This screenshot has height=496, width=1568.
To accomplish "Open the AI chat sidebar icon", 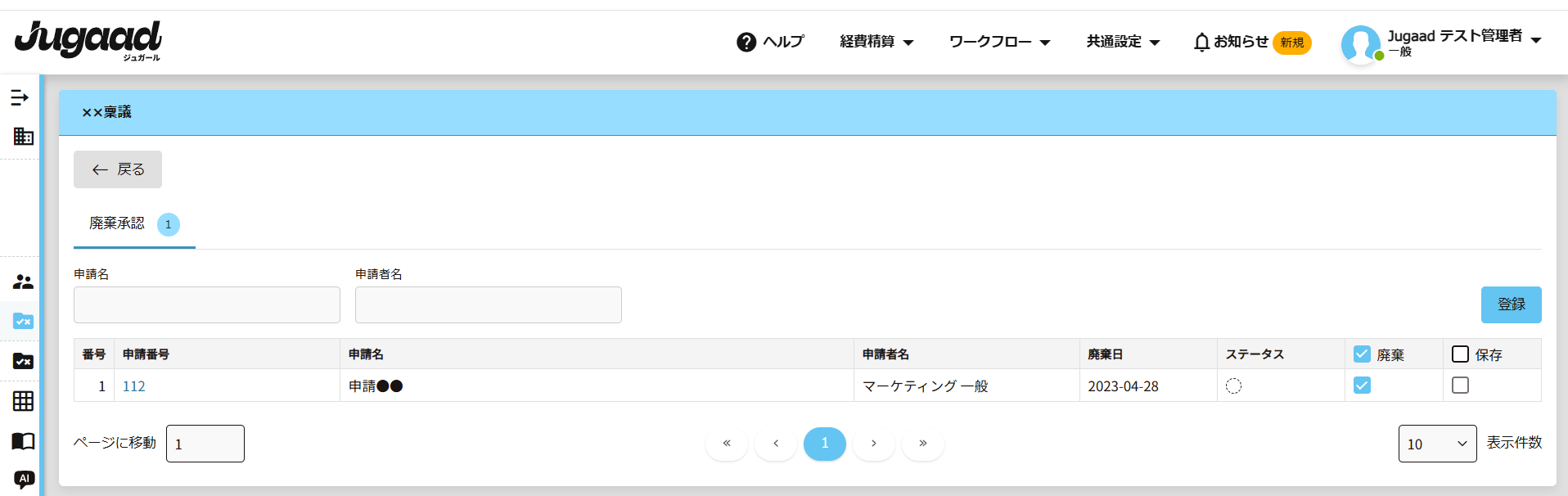I will [x=24, y=479].
